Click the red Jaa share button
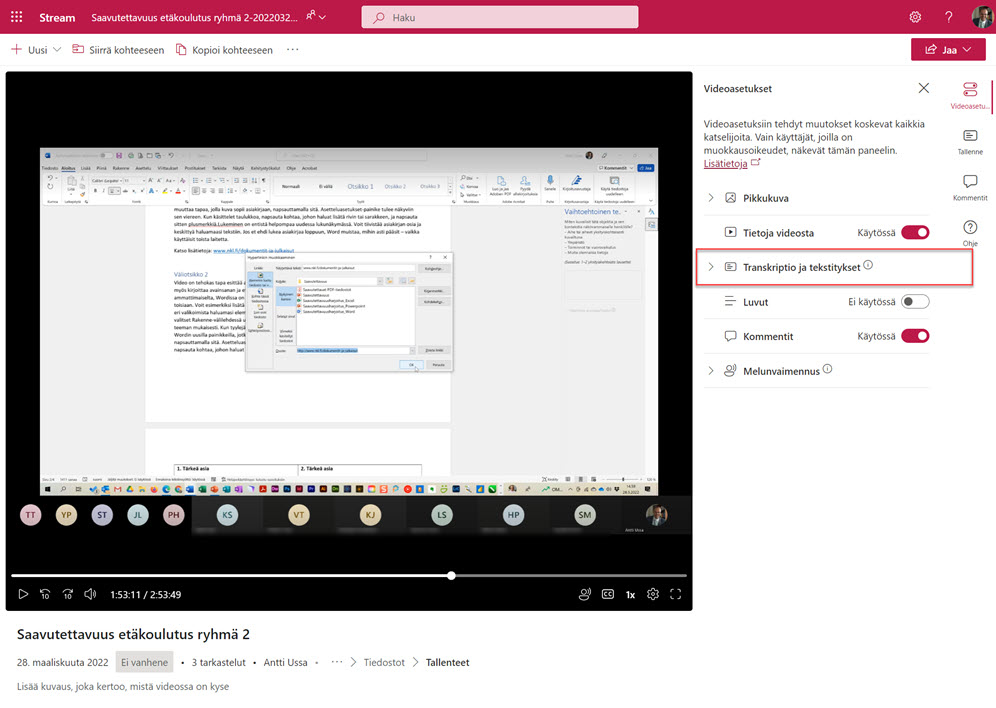Viewport: 996px width, 708px height. (x=946, y=48)
